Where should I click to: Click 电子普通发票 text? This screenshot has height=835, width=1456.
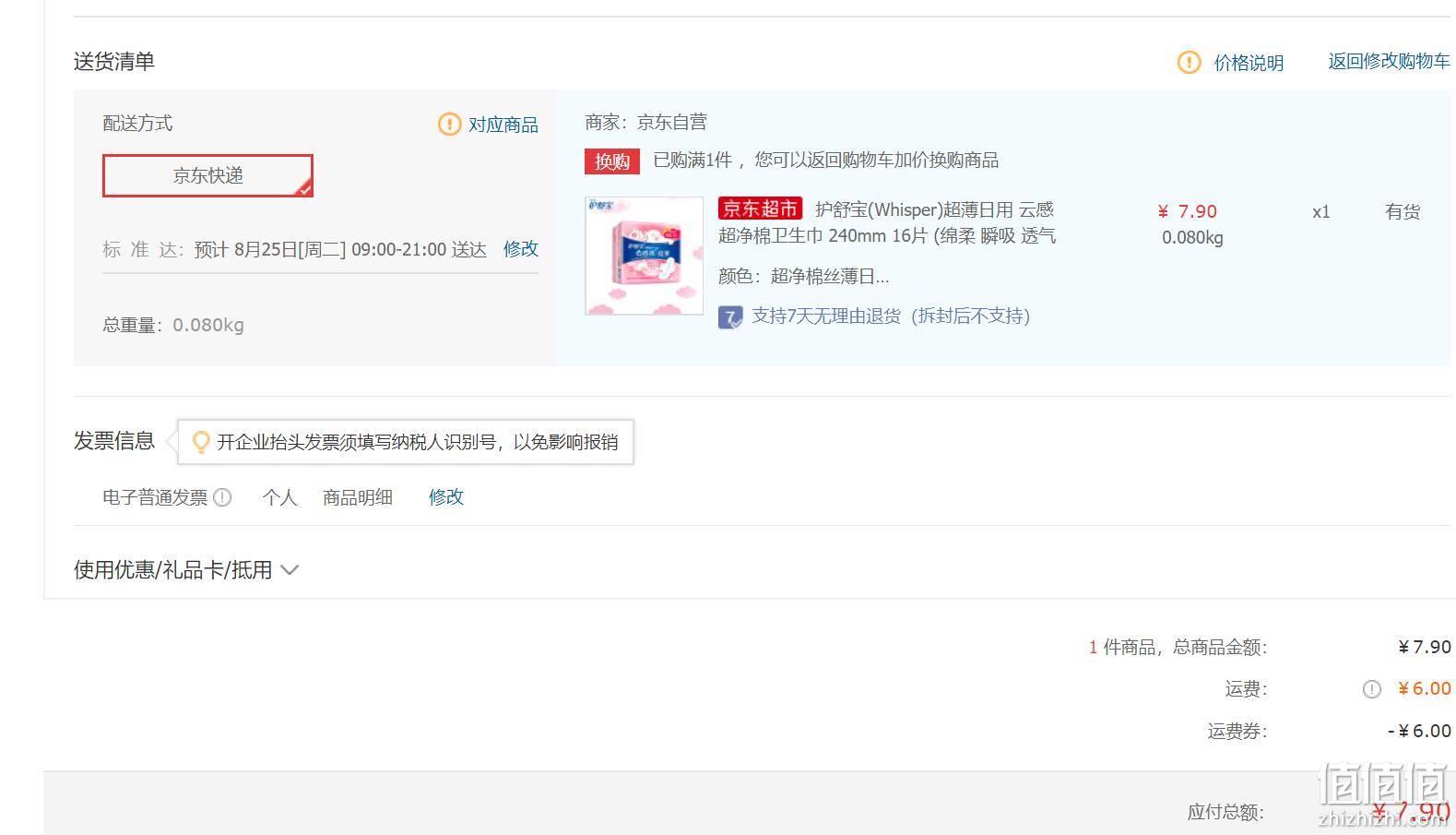155,497
